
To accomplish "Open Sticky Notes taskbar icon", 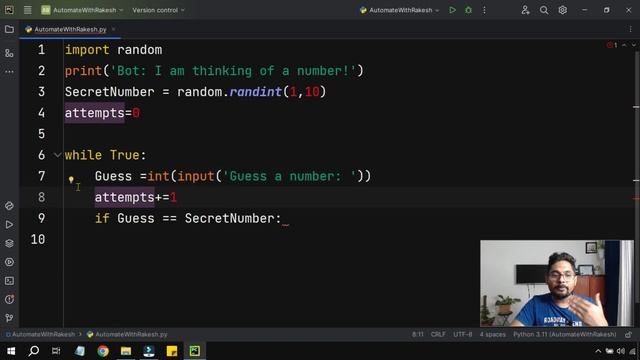I will tap(172, 351).
